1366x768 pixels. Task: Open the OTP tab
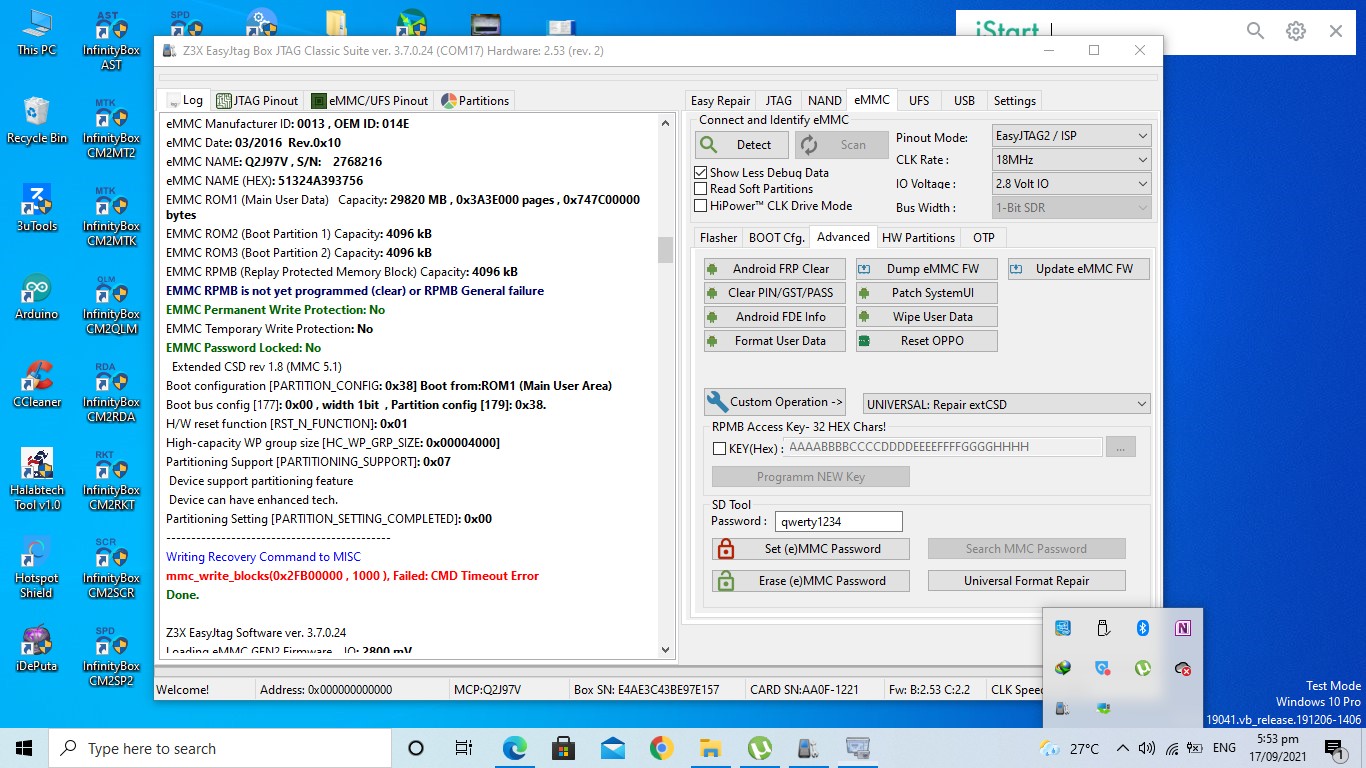[x=983, y=237]
